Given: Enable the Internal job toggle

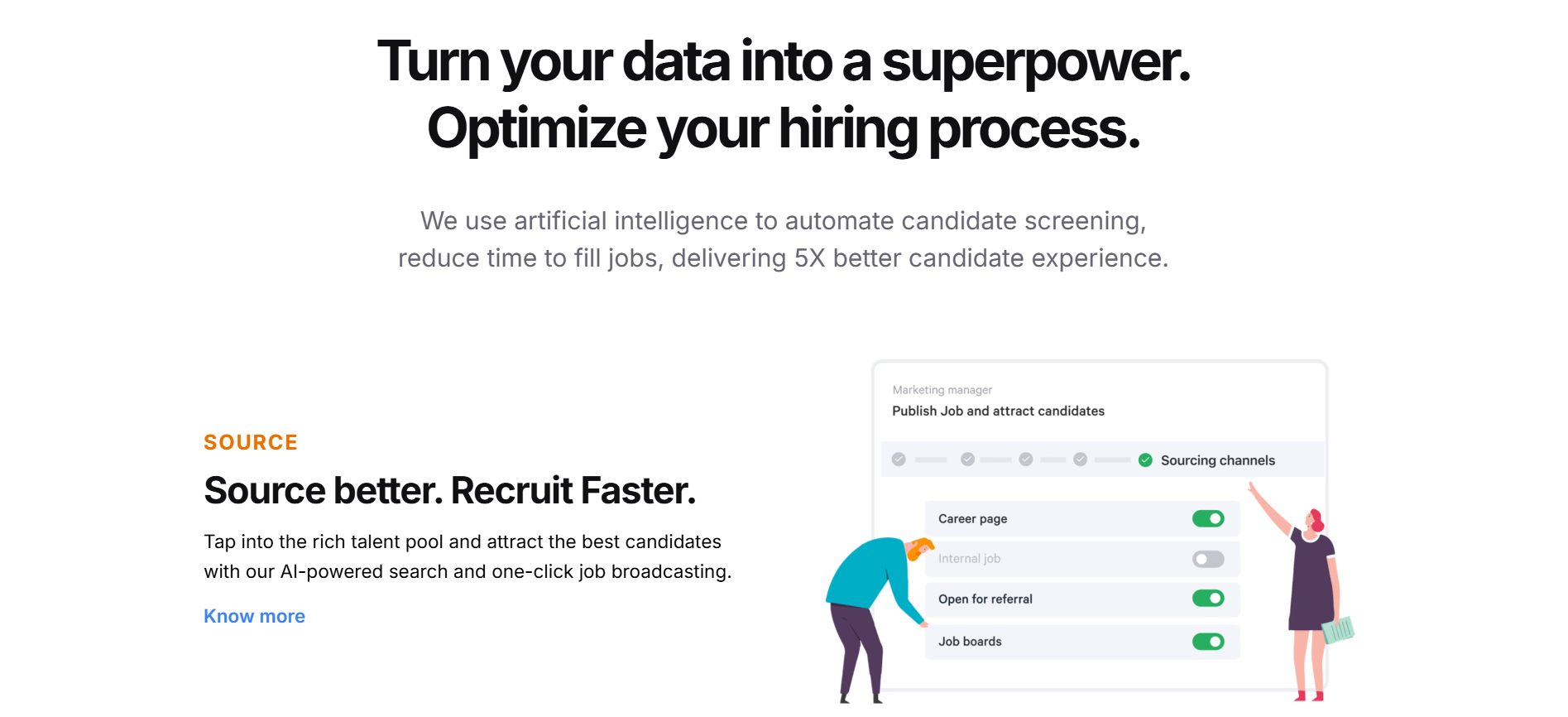Looking at the screenshot, I should pyautogui.click(x=1208, y=560).
